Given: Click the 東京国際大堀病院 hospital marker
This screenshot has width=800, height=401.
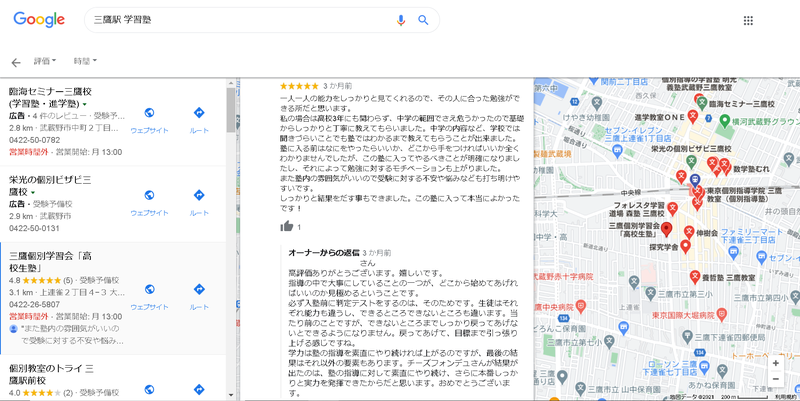Looking at the screenshot, I should pos(721,315).
